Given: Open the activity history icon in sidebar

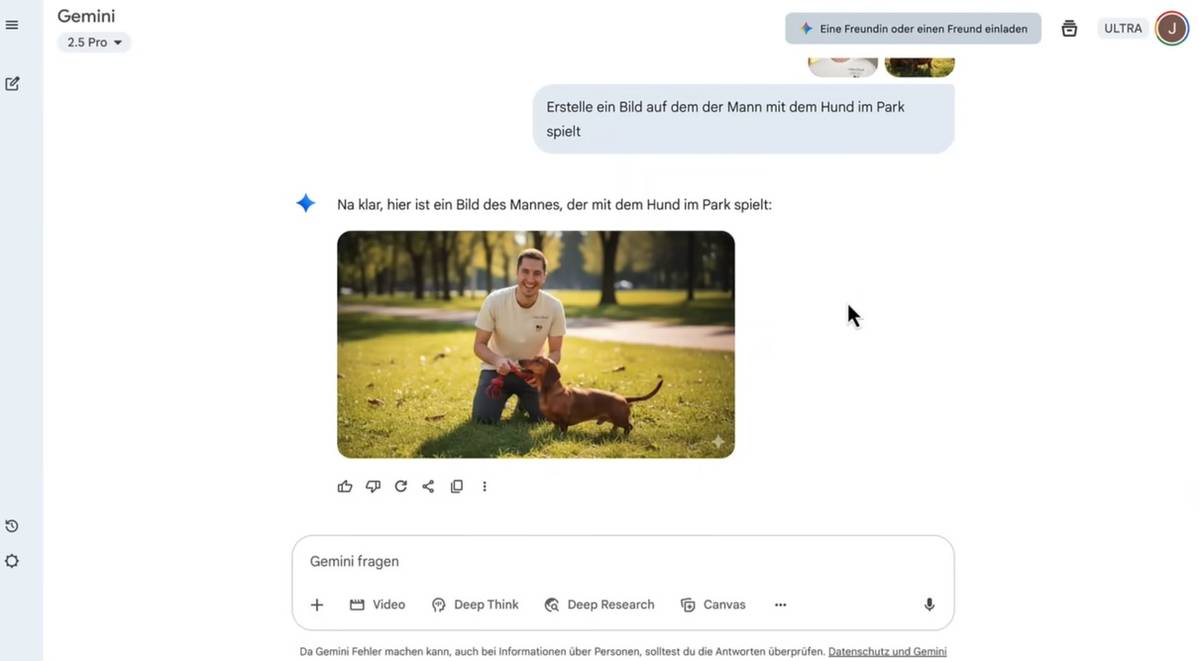Looking at the screenshot, I should tap(12, 526).
